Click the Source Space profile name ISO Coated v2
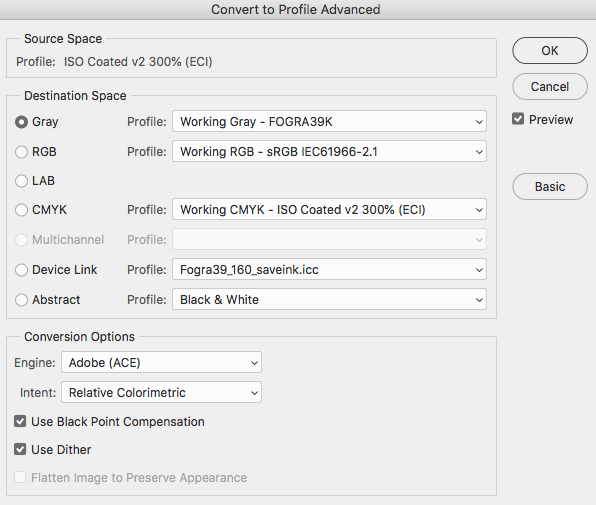Image resolution: width=596 pixels, height=505 pixels. (x=138, y=62)
